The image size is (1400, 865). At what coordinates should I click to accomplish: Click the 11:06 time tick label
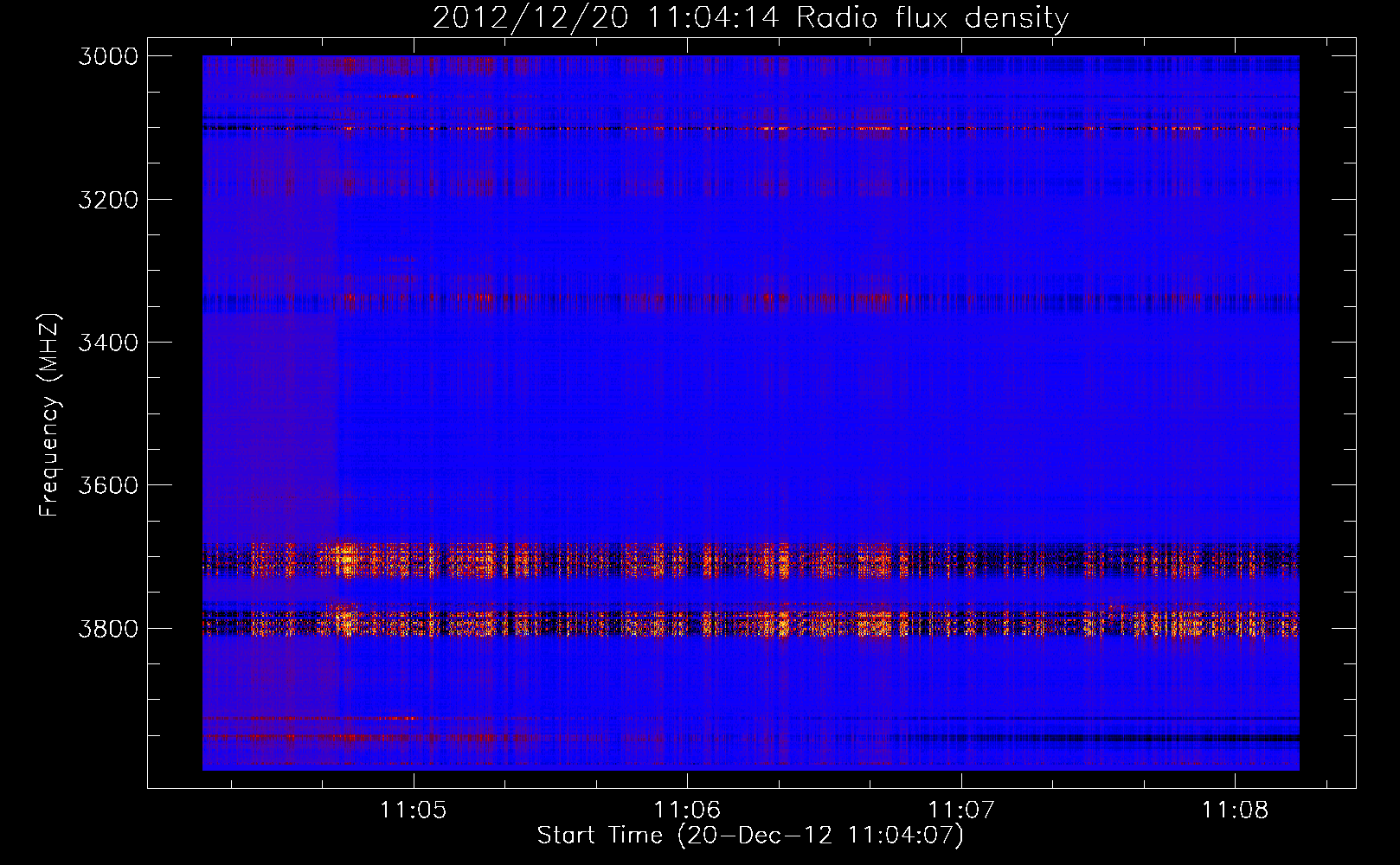click(687, 810)
